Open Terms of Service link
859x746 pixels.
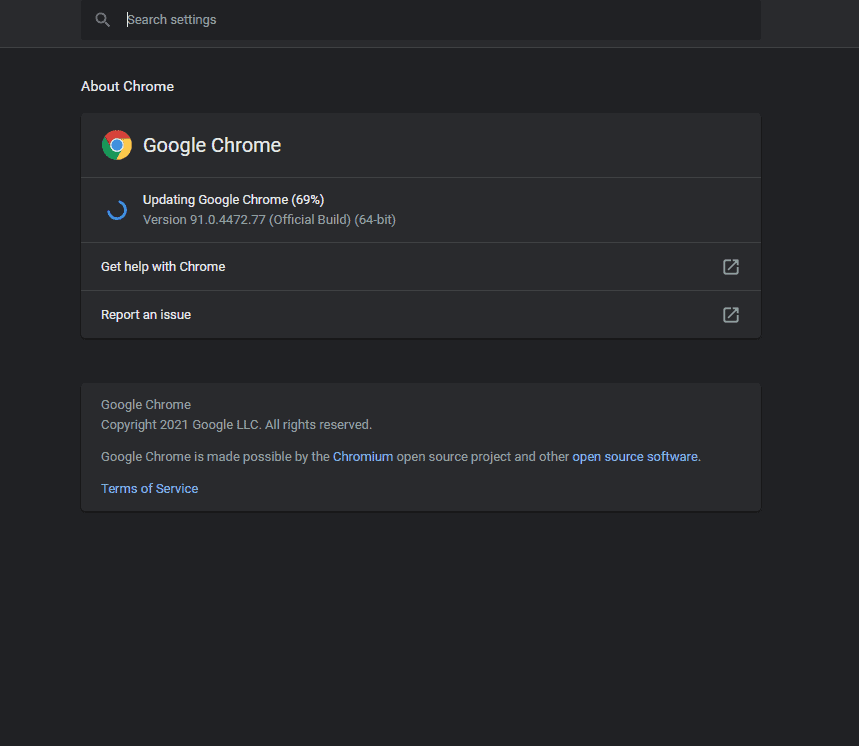click(150, 489)
